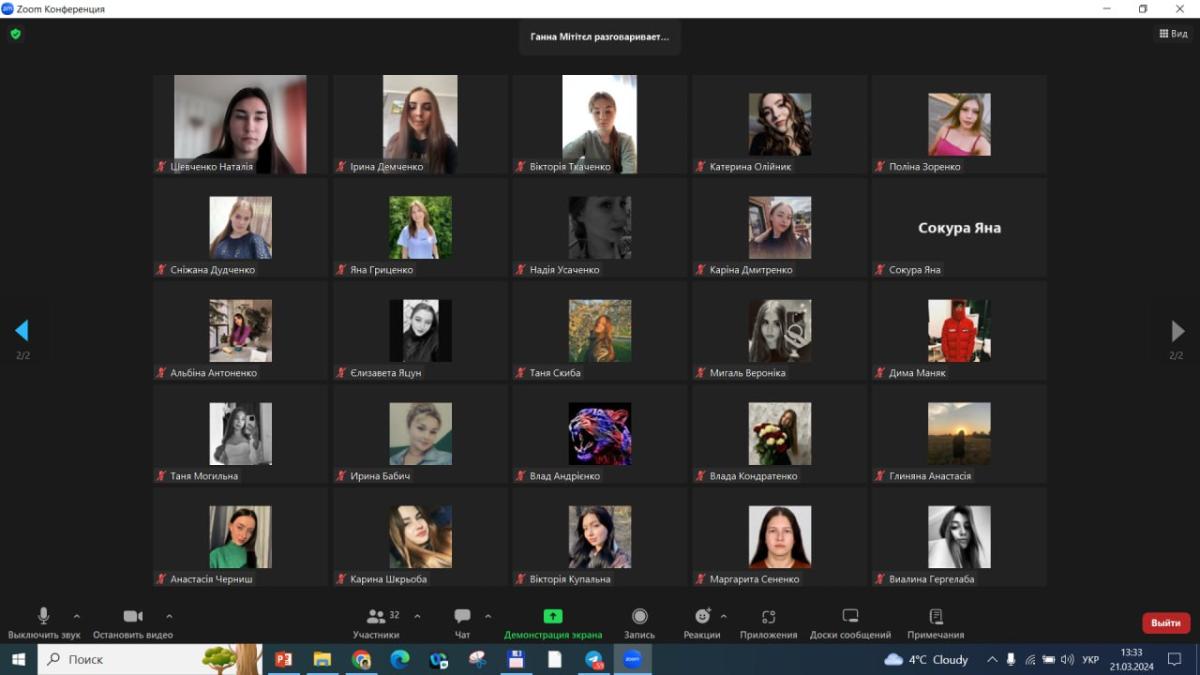Open Доски сообщений whiteboards icon
This screenshot has width=1200, height=675.
tap(850, 617)
